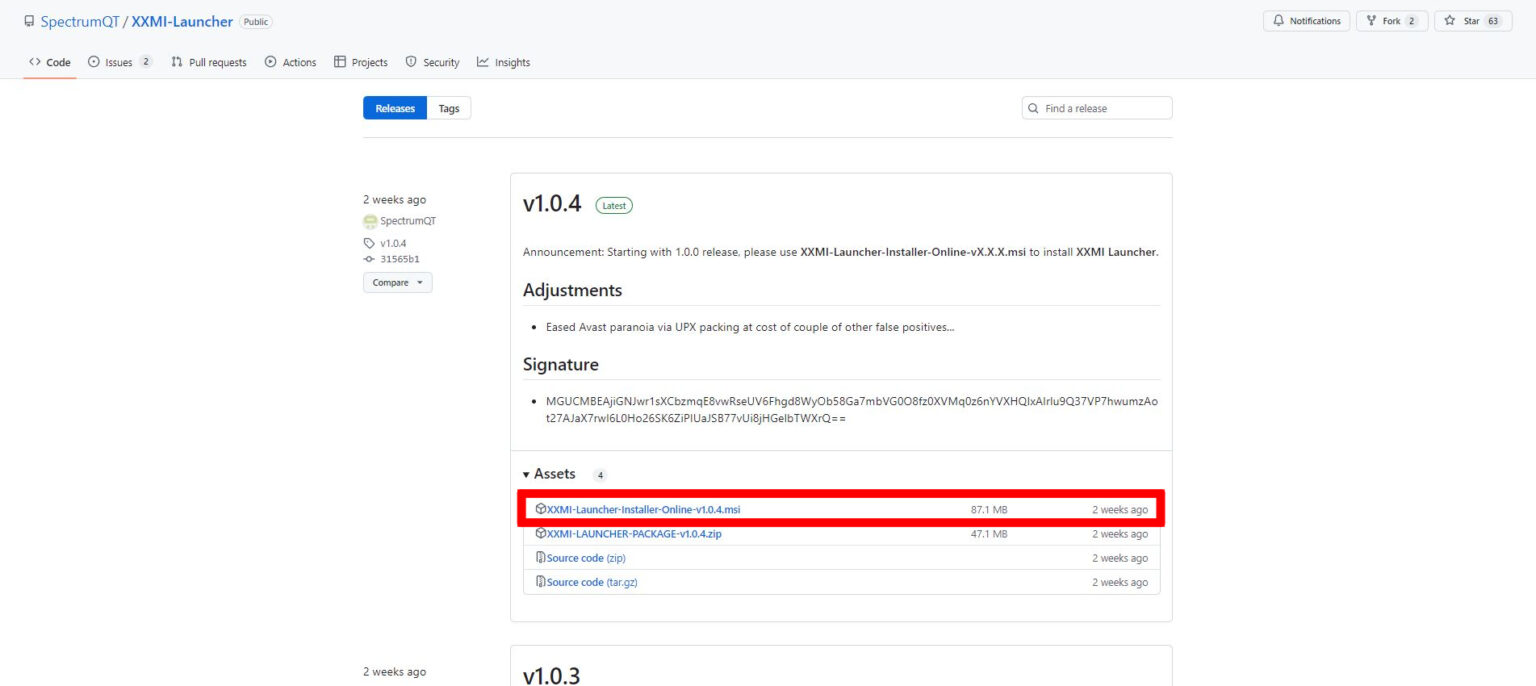Collapse the Assets section

point(527,473)
